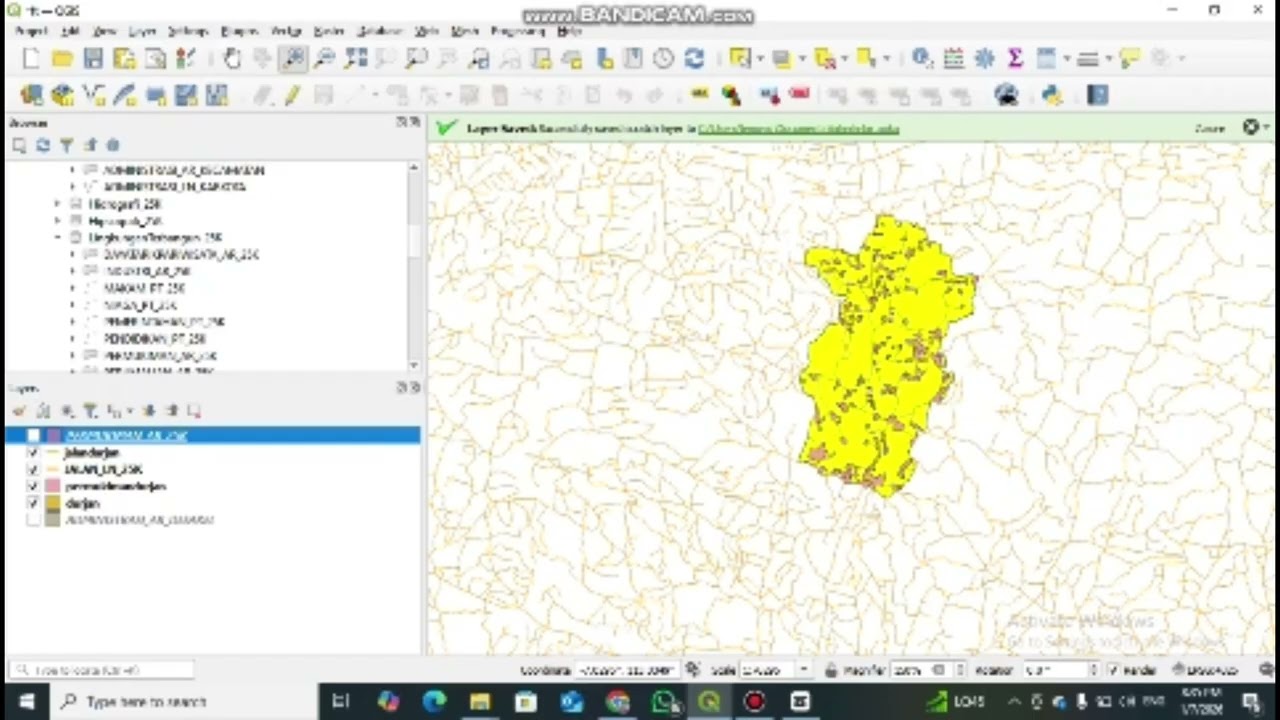Activate the Zoom In magnifier tool

294,59
